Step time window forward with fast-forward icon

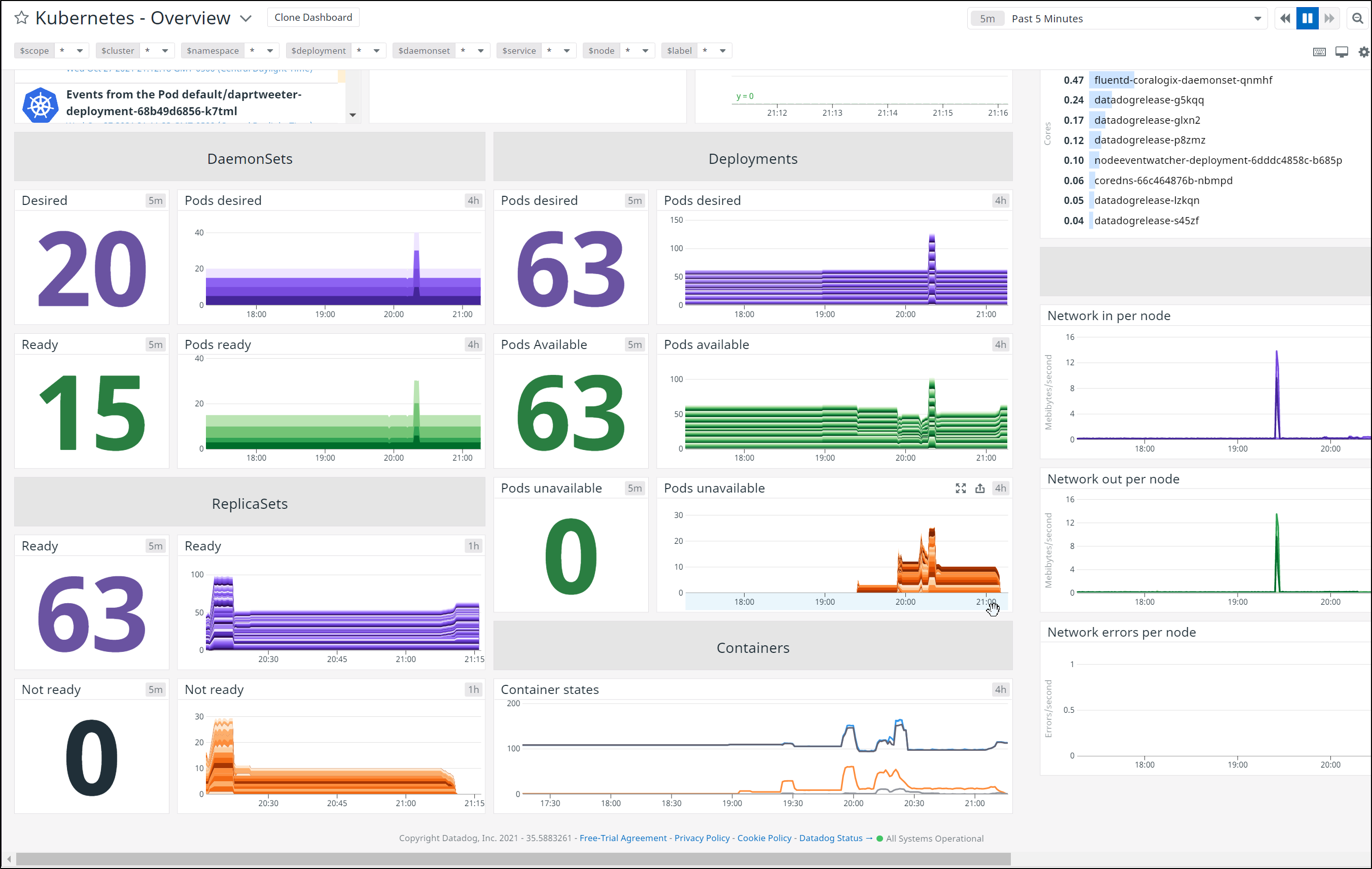[1329, 18]
